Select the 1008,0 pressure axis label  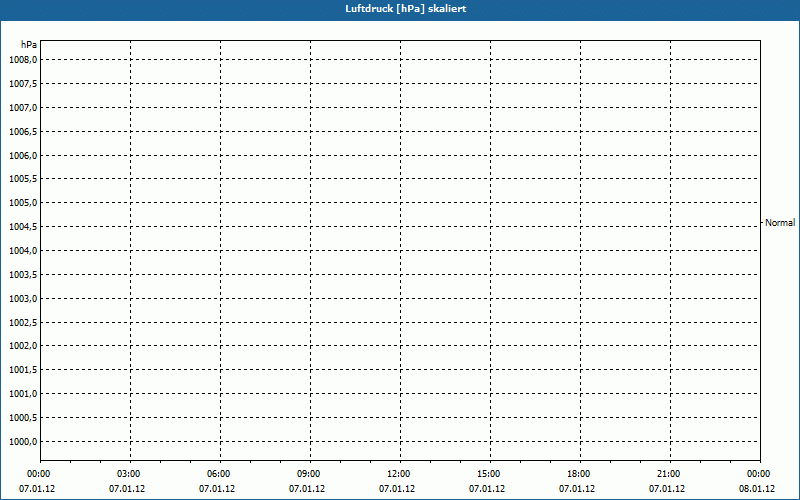(x=23, y=60)
